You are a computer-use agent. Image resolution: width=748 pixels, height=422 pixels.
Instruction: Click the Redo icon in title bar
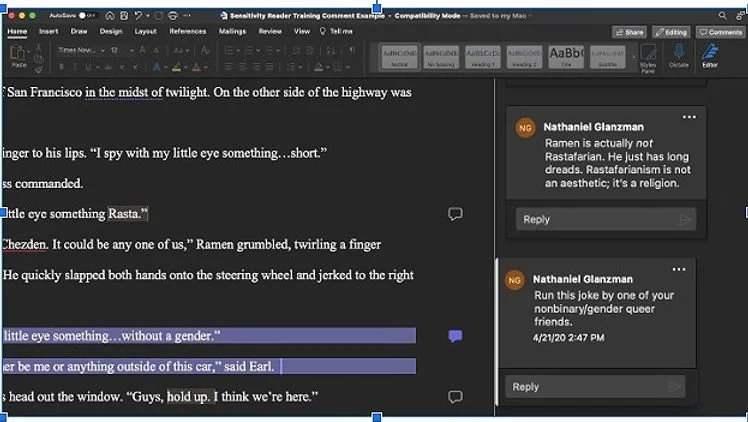point(159,16)
